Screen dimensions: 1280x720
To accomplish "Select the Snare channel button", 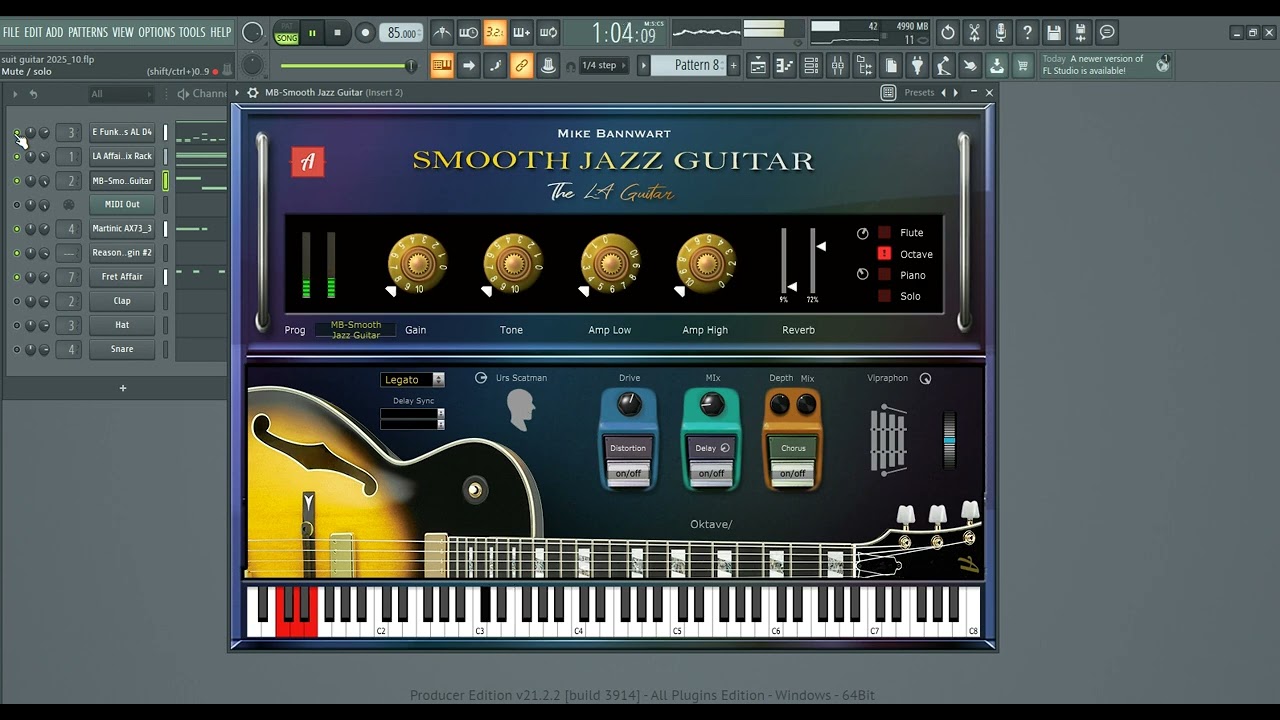I will tap(122, 349).
